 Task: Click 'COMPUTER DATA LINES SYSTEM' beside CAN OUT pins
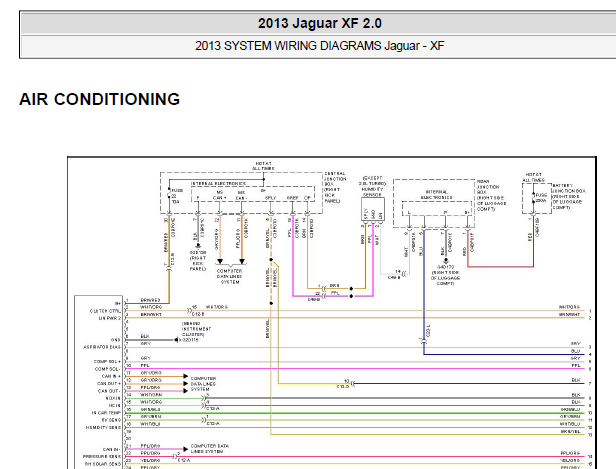[x=203, y=384]
